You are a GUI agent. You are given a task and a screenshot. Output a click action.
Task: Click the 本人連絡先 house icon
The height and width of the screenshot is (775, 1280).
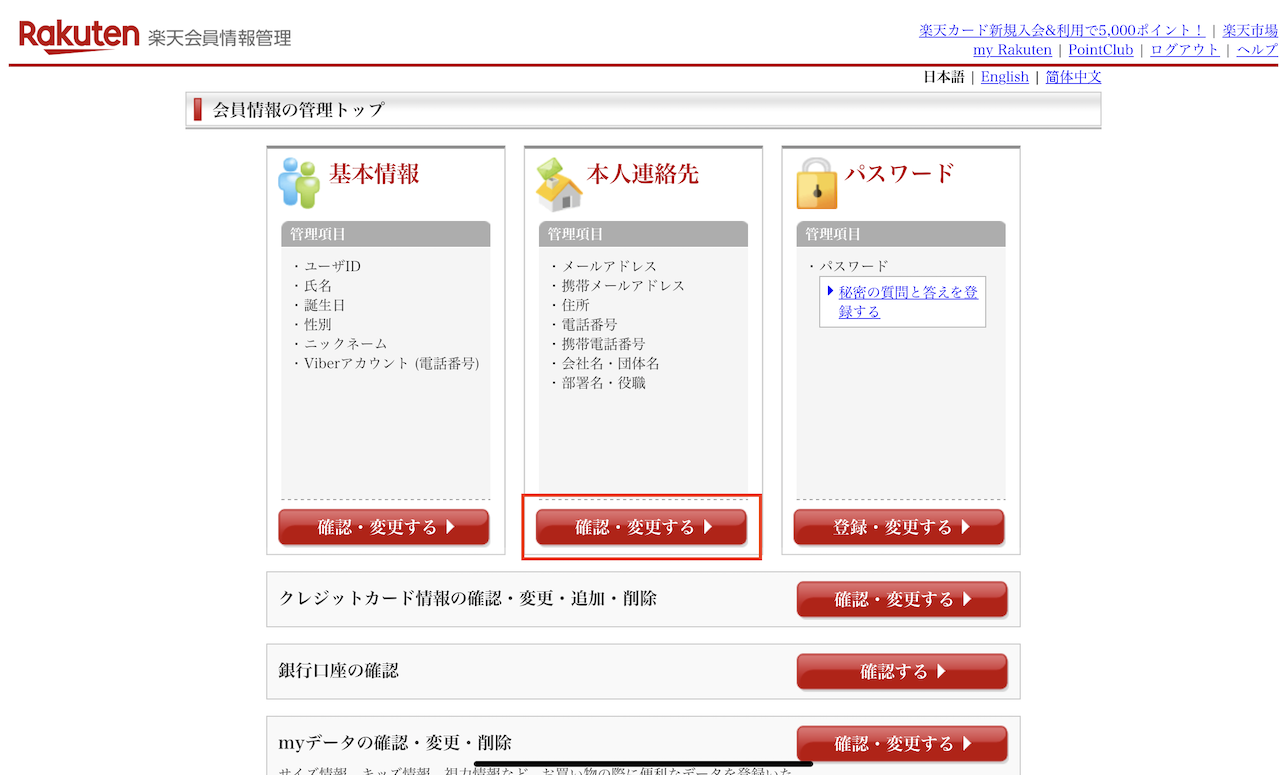558,183
